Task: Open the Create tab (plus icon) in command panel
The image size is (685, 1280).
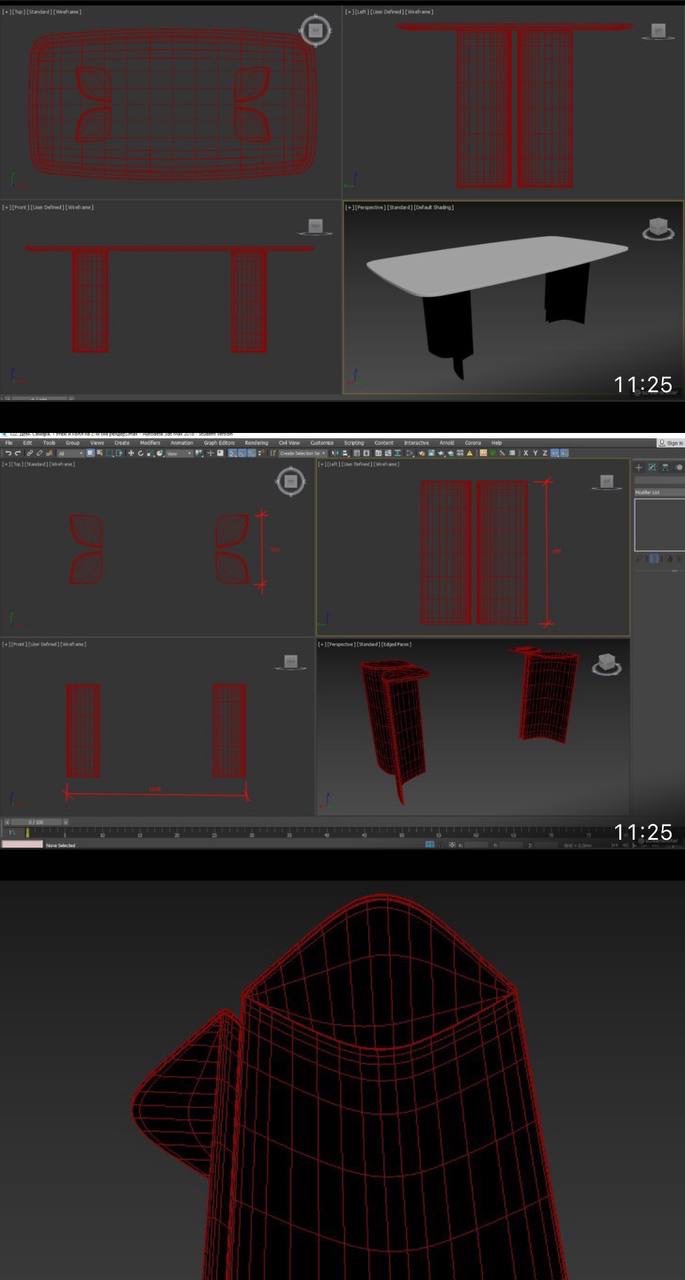Action: click(x=639, y=467)
